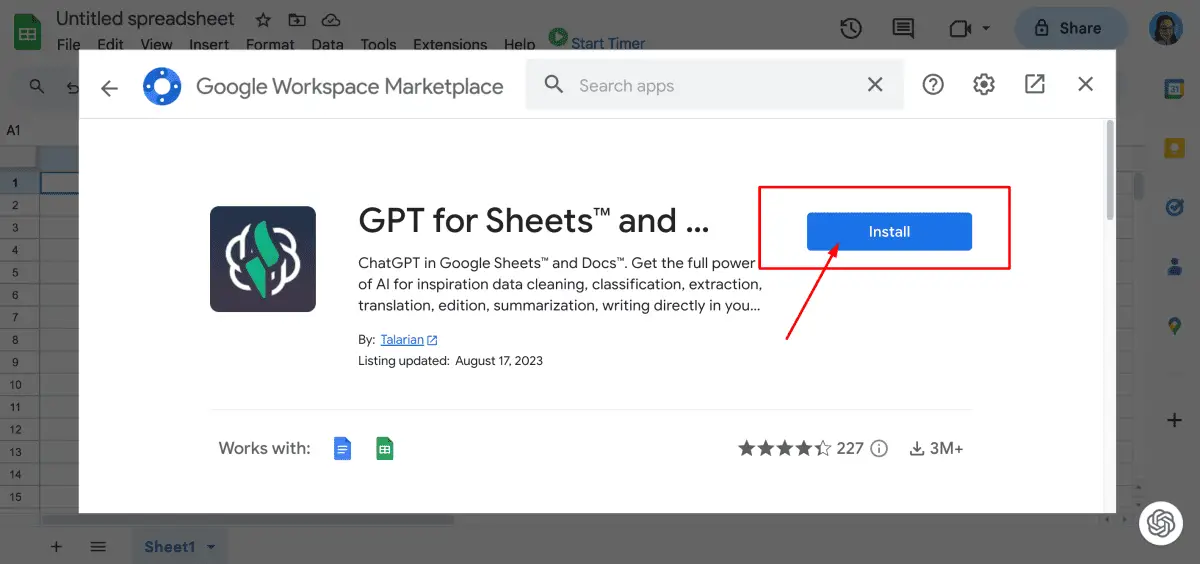Screen dimensions: 1200x564
Task: Star the Untitled spreadsheet
Action: 263,19
